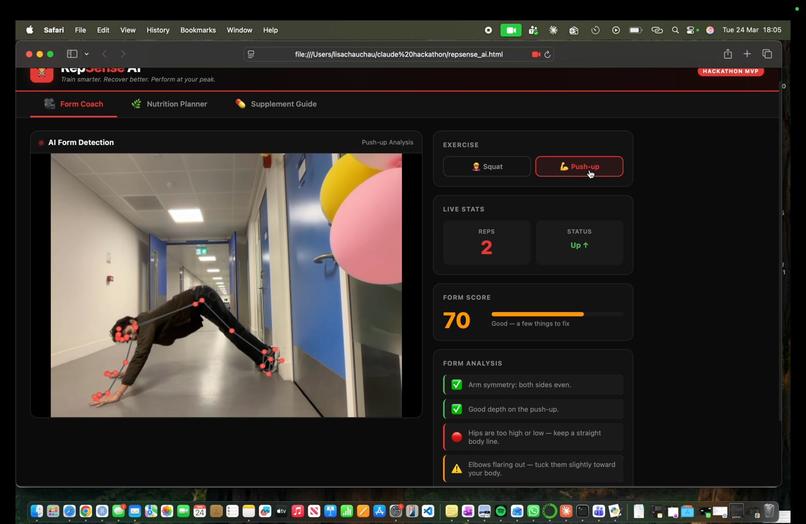Screen dimensions: 806x524
Task: Open the sidebar options dropdown chevron
Action: 86,54
